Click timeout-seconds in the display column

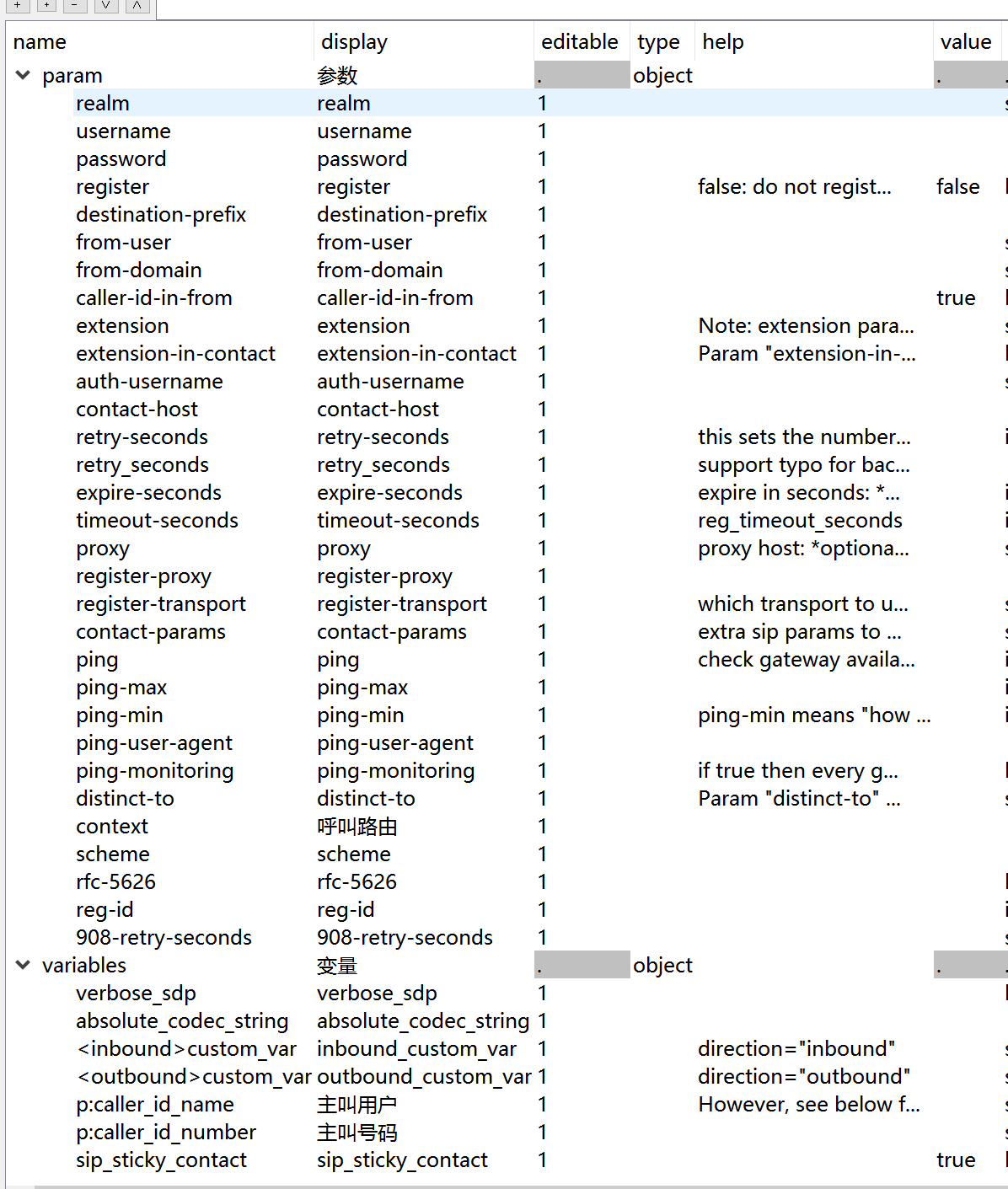tap(398, 521)
